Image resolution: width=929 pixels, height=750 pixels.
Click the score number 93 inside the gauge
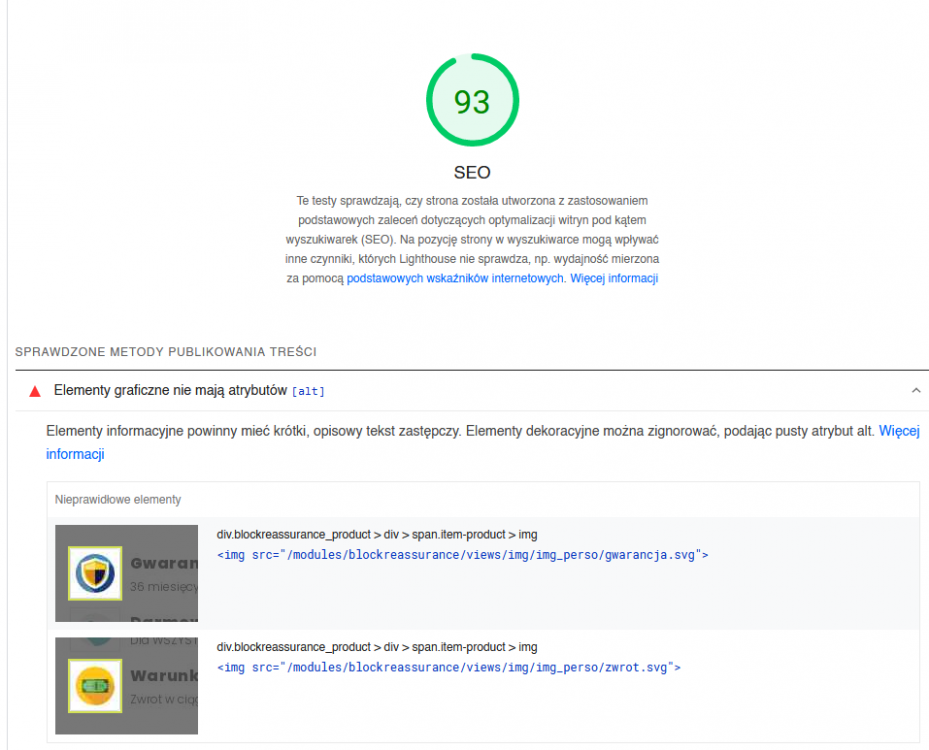pos(472,100)
